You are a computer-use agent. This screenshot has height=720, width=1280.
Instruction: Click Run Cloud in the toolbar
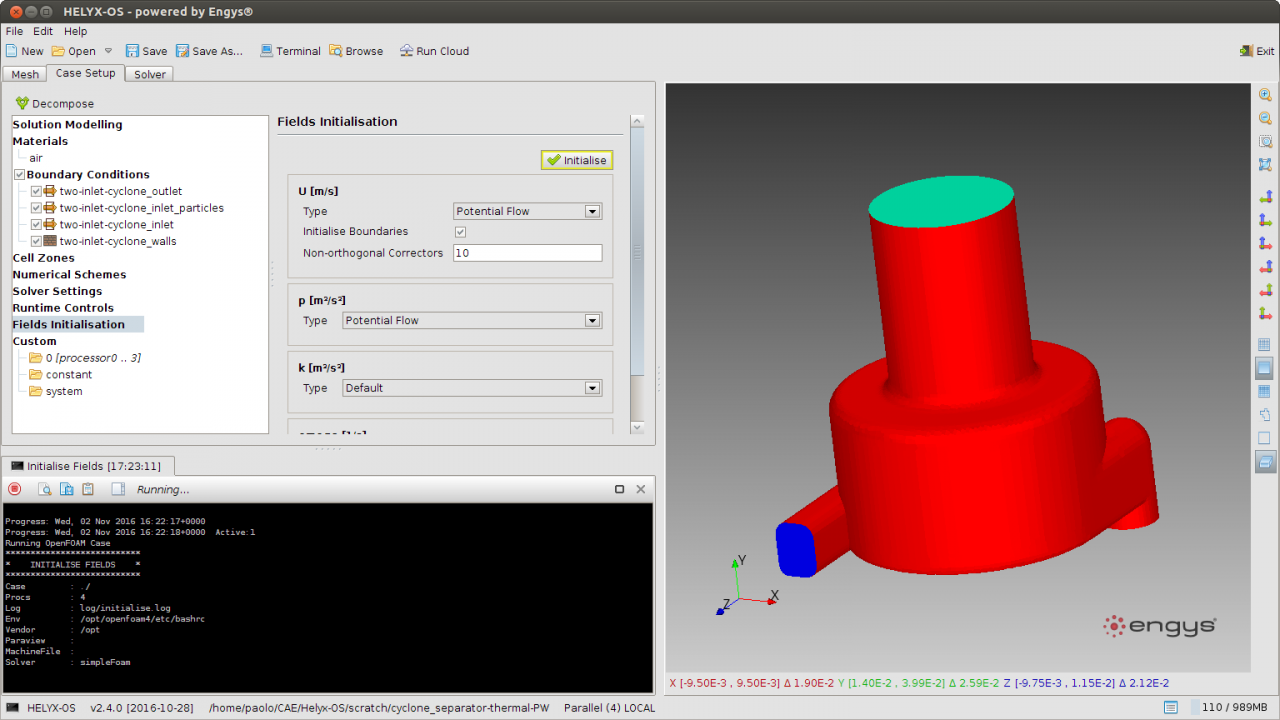pos(434,51)
